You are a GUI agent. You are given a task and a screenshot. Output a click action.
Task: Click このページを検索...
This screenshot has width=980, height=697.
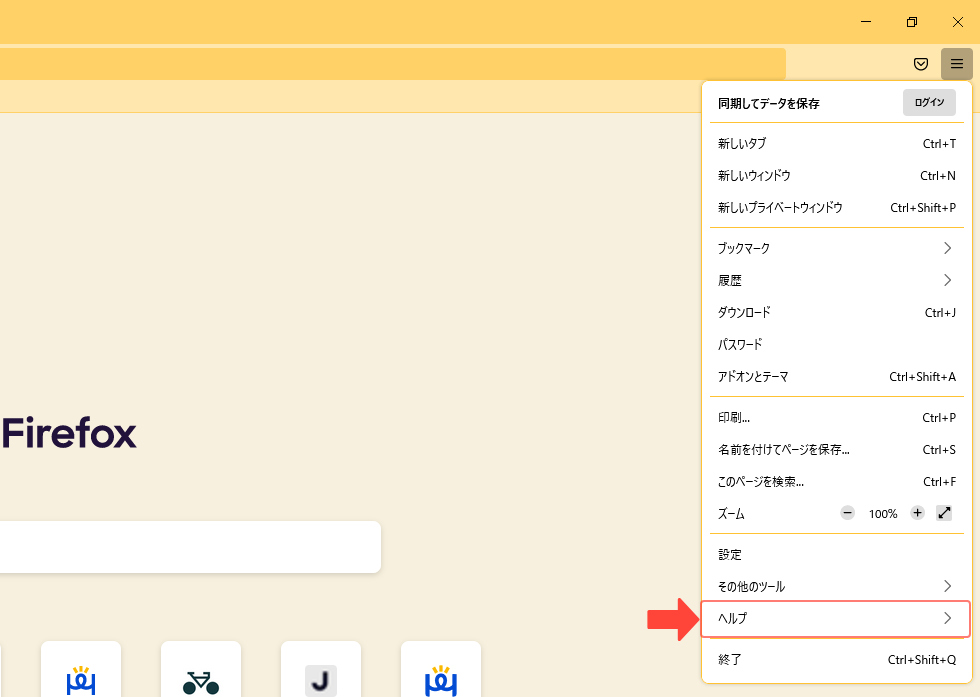[x=836, y=481]
